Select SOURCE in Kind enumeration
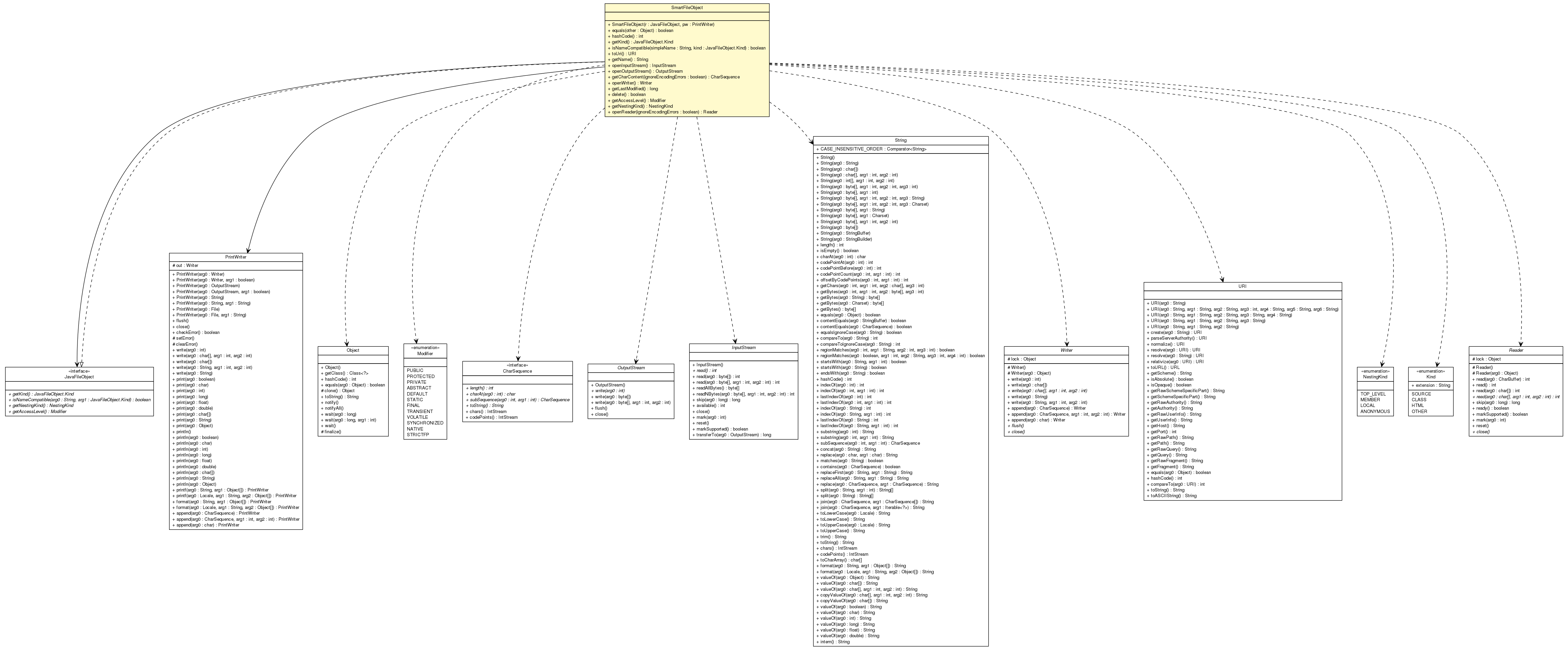Screen dimensions: 1568x650 tap(1421, 394)
